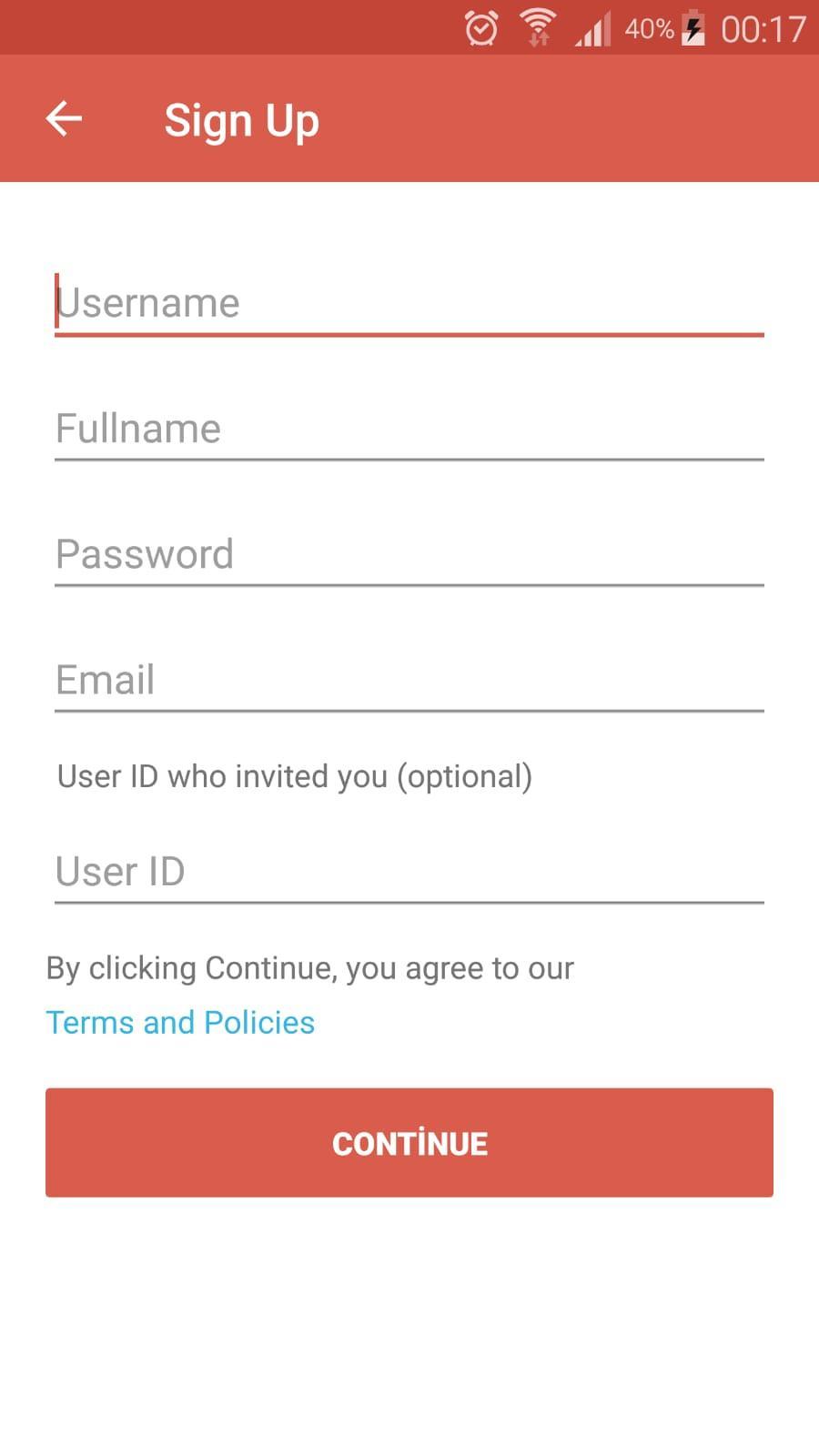Select the Fullname input field
Viewport: 819px width, 1456px height.
pos(409,429)
